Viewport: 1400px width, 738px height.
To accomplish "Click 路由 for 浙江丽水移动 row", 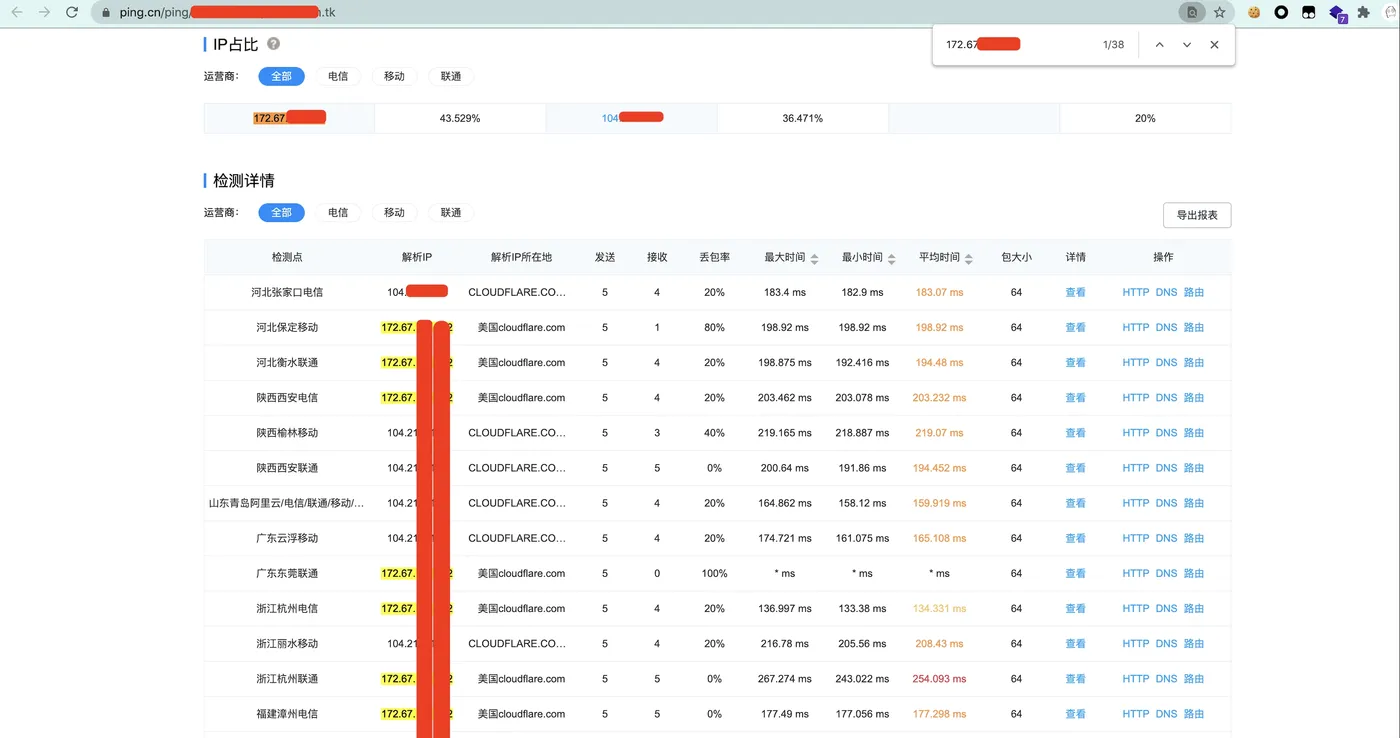I will coord(1194,643).
